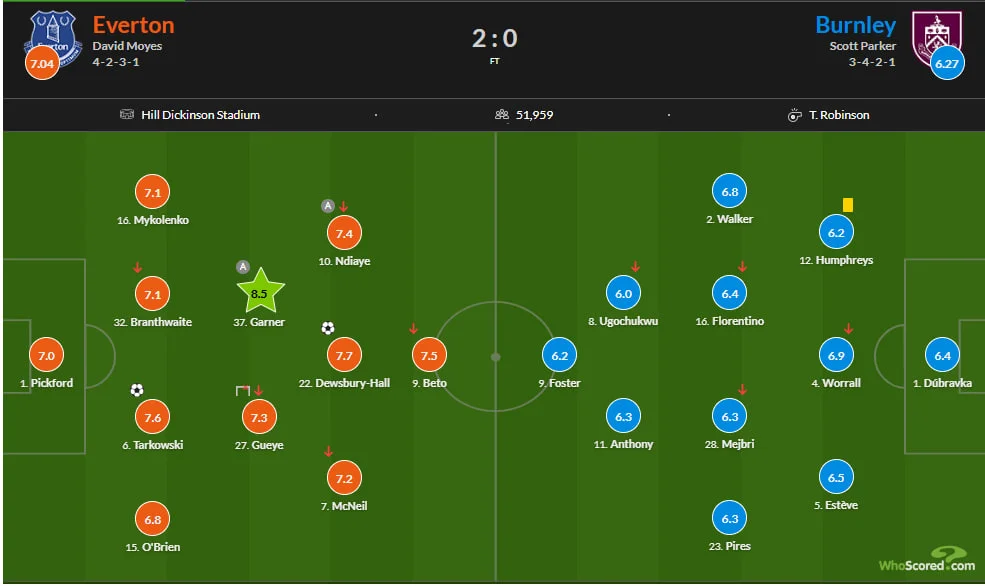The height and width of the screenshot is (586, 985).
Task: Click the Burnley club crest
Action: coord(937,36)
